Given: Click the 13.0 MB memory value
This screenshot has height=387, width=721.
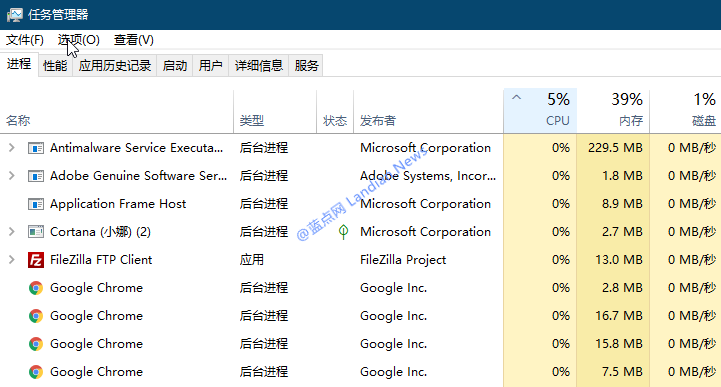Looking at the screenshot, I should click(x=619, y=260).
